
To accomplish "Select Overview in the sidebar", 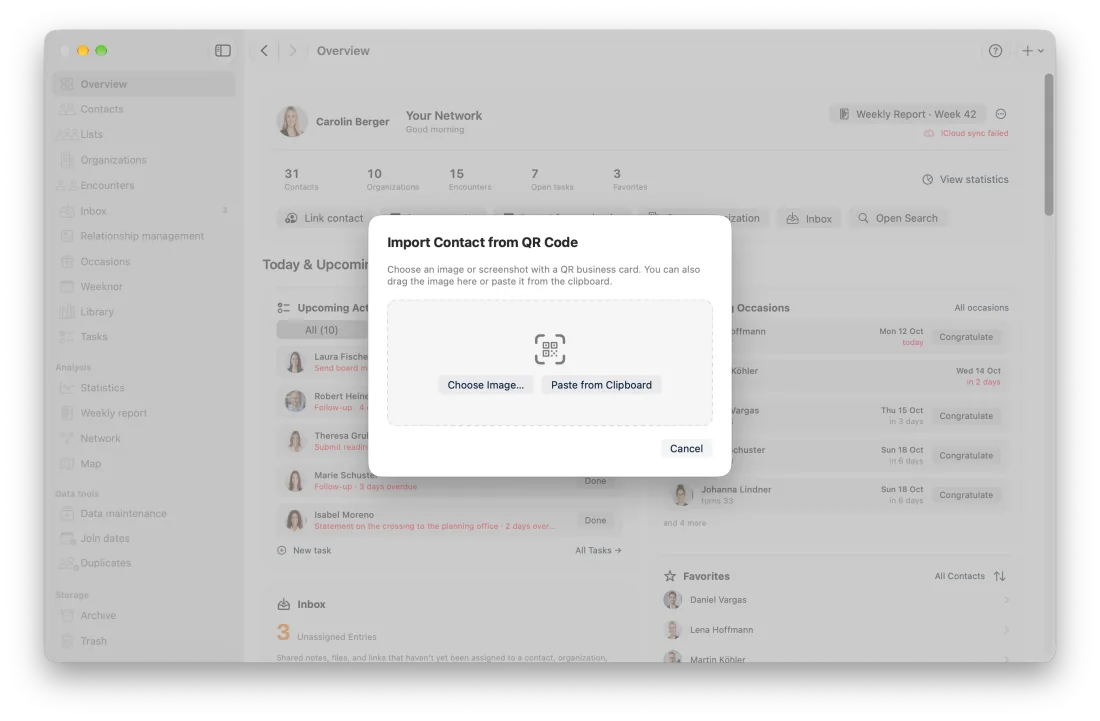I will coord(144,84).
